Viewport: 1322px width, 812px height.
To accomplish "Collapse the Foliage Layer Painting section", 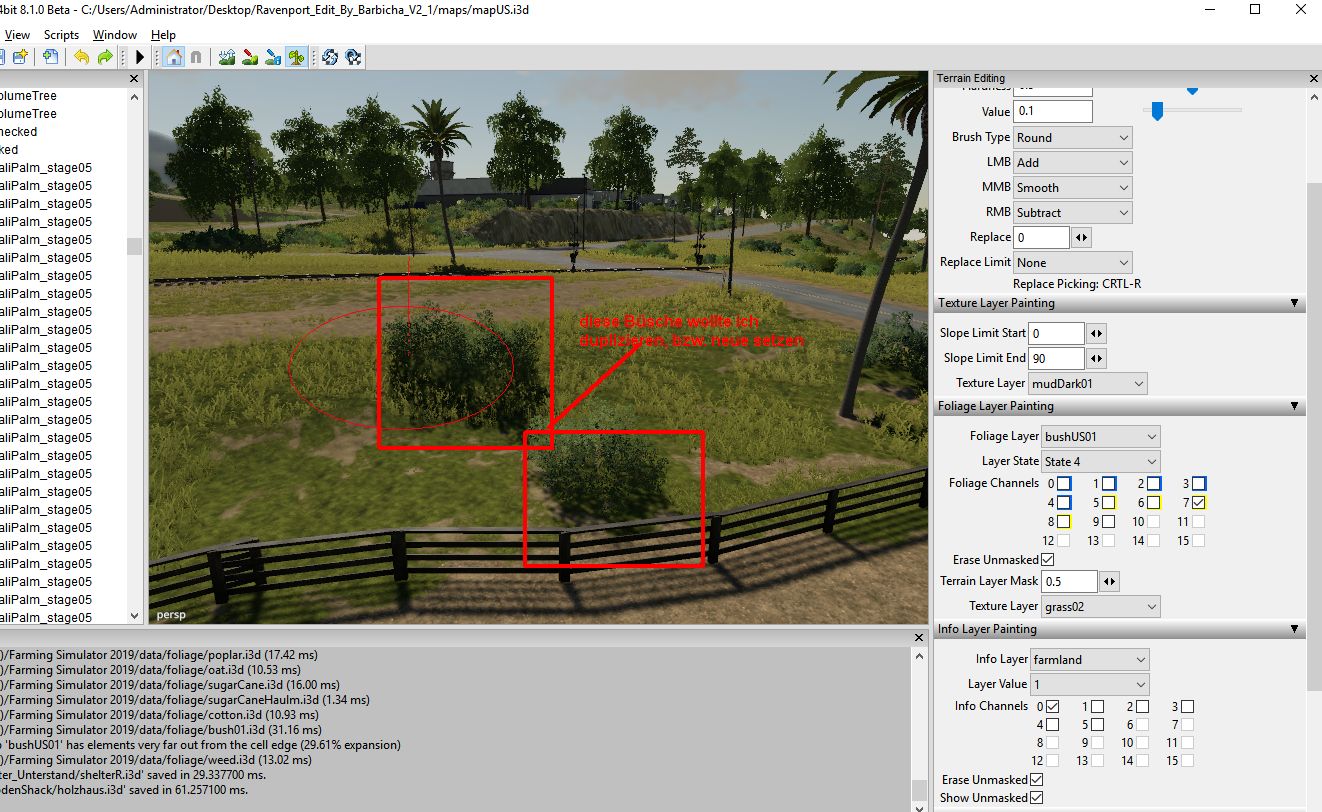I will pyautogui.click(x=1294, y=406).
